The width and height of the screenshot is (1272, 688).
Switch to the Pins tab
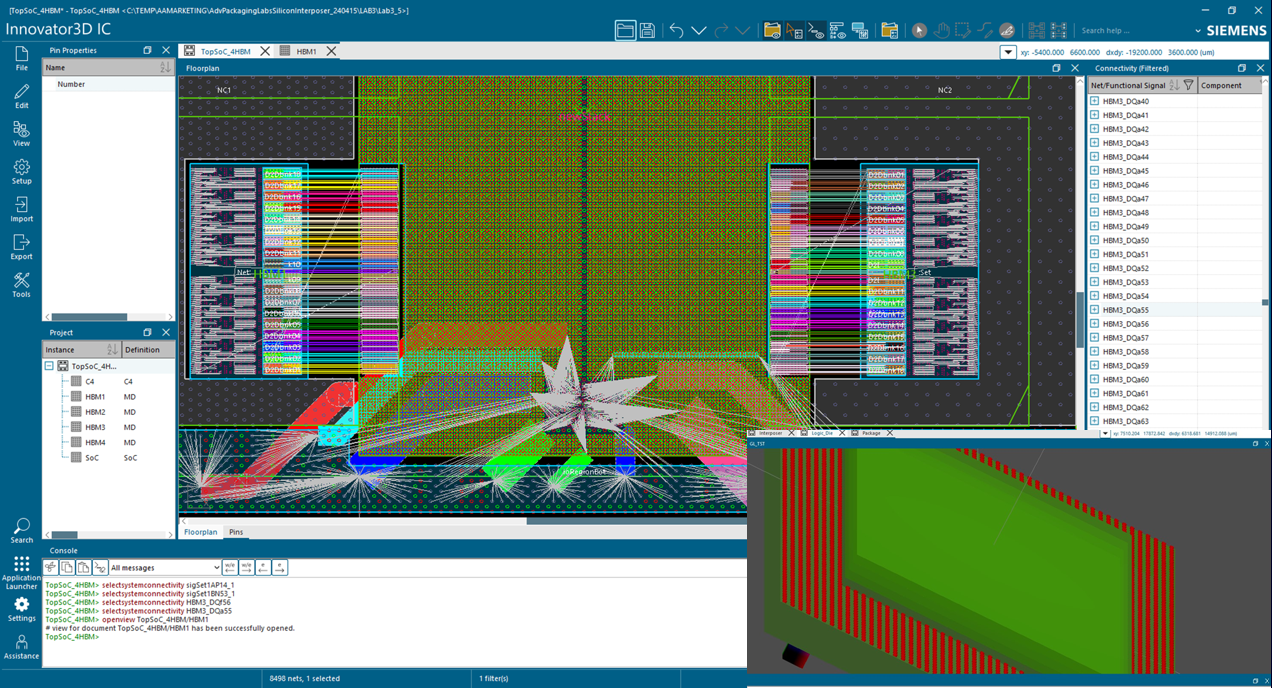click(236, 532)
